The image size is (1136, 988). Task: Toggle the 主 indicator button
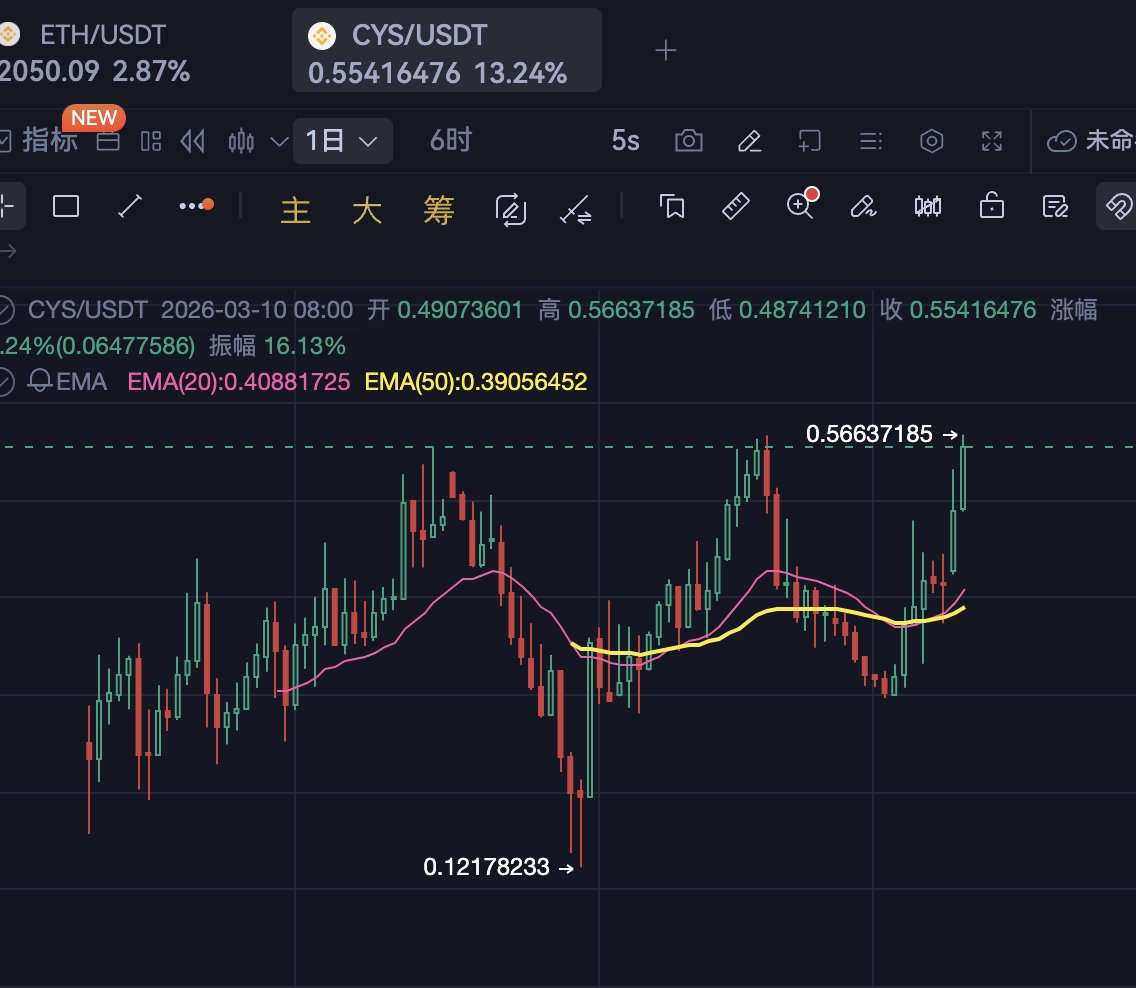[x=296, y=210]
